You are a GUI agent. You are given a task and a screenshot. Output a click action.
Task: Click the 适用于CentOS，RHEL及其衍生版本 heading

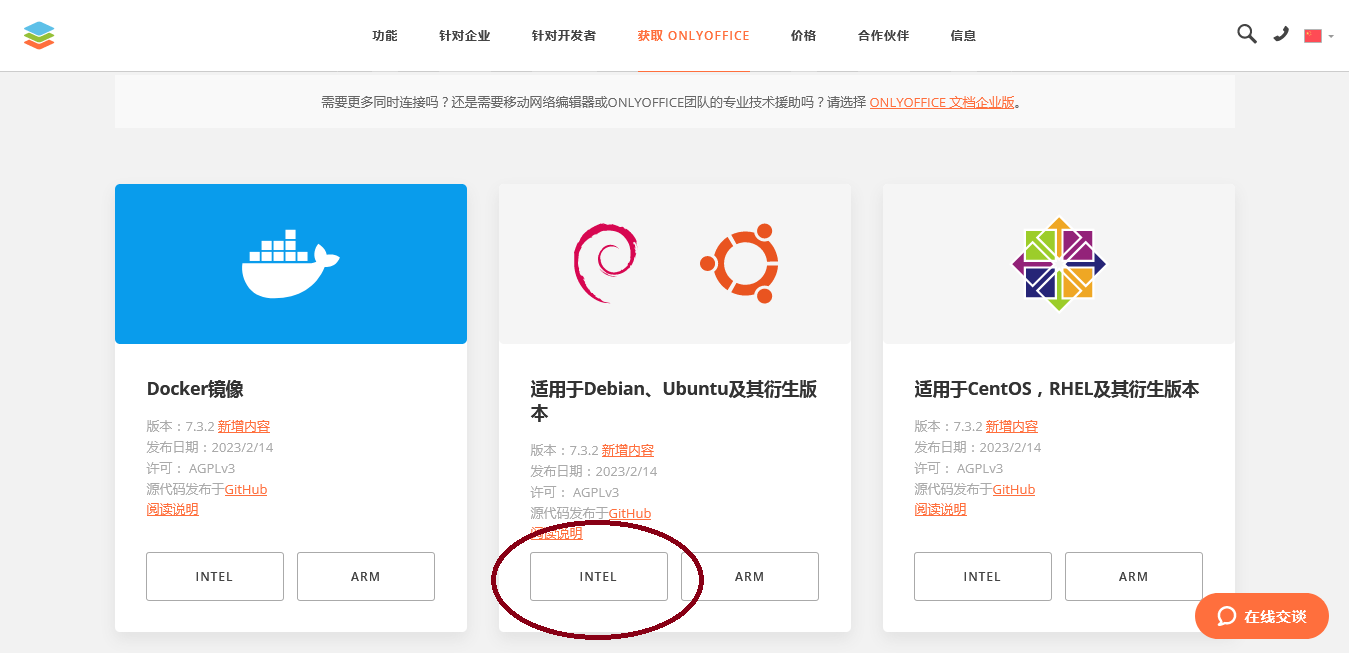[1056, 389]
